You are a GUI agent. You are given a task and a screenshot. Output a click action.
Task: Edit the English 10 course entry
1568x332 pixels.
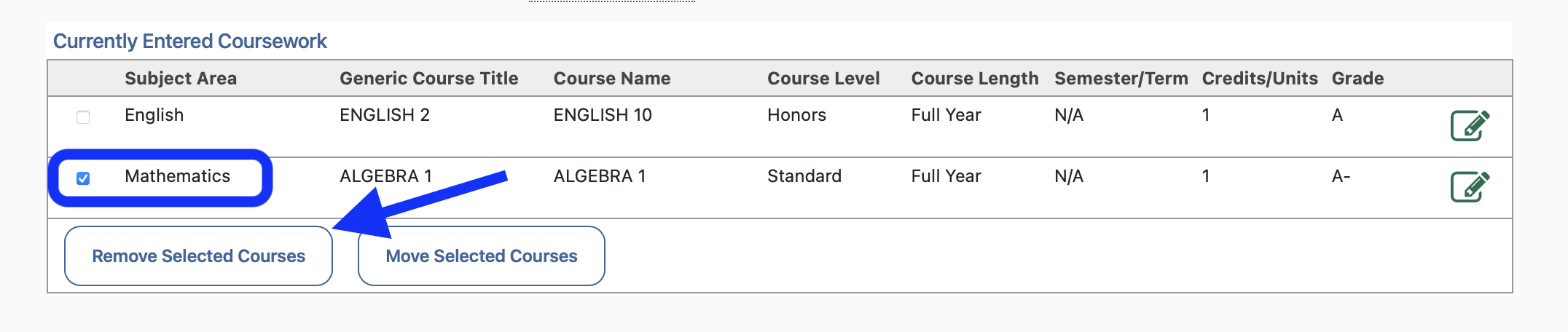pyautogui.click(x=1470, y=125)
